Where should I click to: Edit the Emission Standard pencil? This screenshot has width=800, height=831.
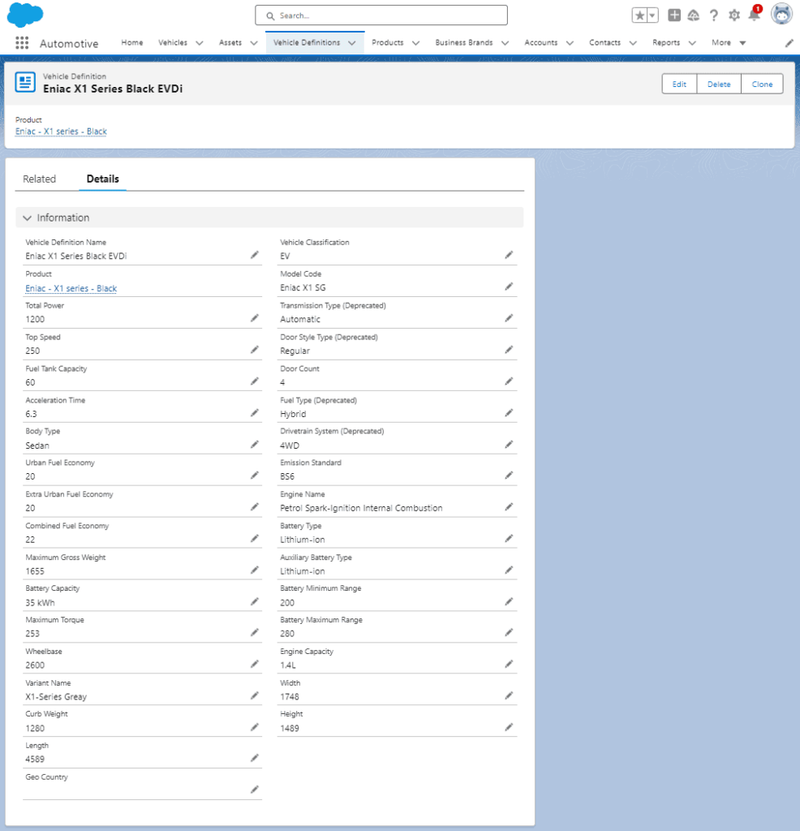[x=509, y=475]
